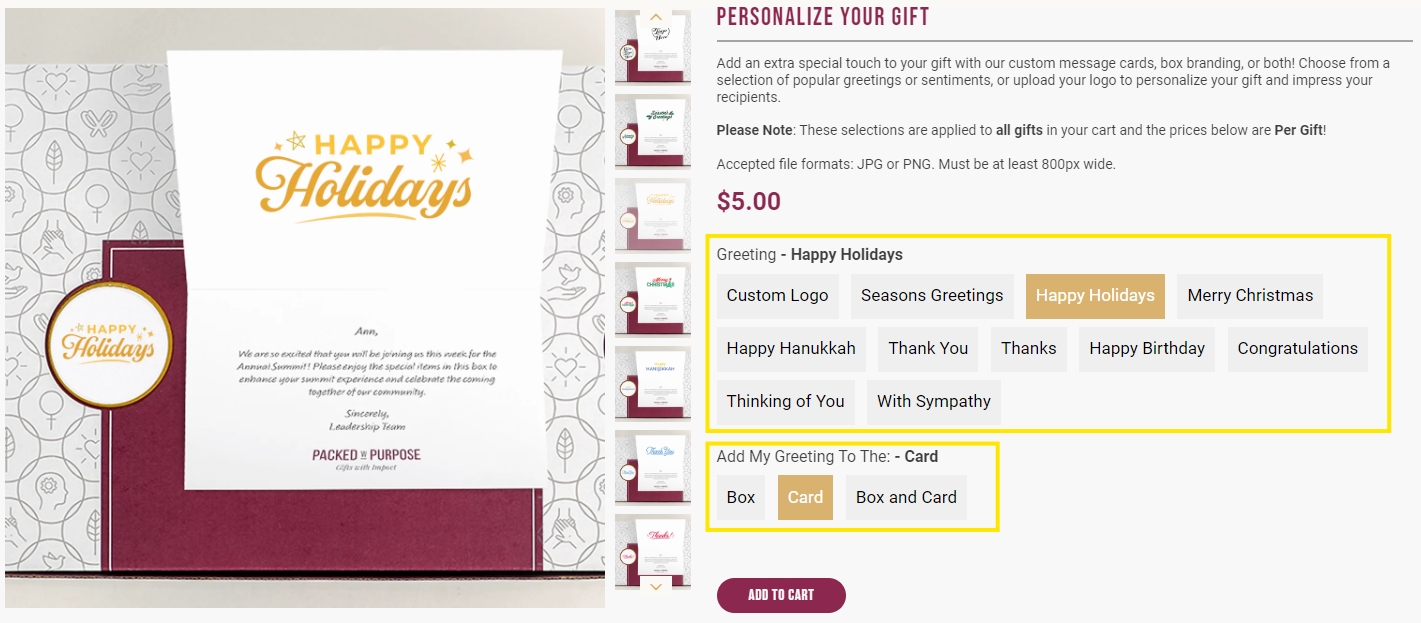
Task: Click the large Happy Holidays card preview image
Action: [305, 308]
